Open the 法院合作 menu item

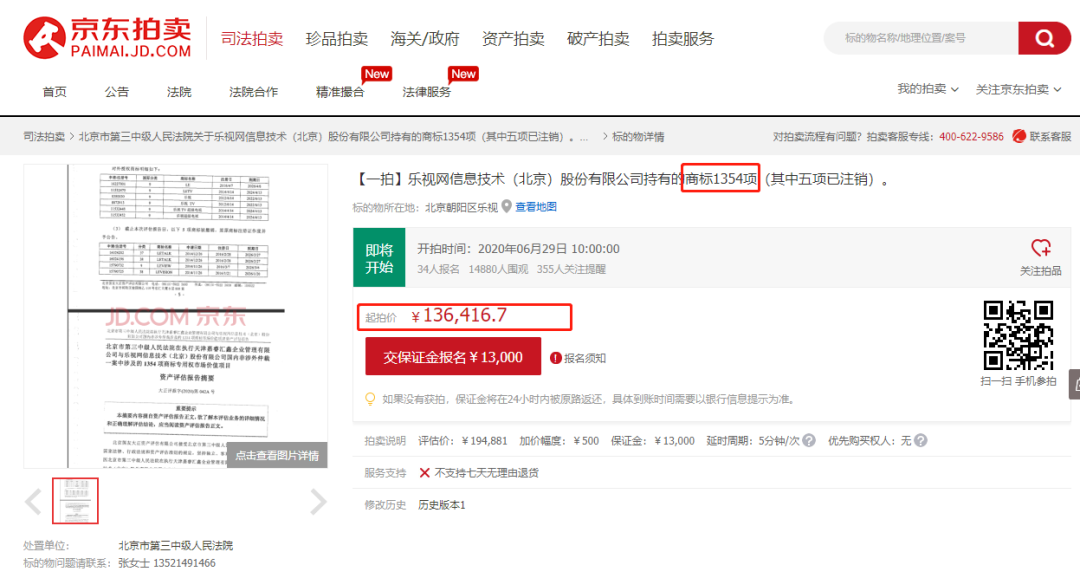[253, 92]
